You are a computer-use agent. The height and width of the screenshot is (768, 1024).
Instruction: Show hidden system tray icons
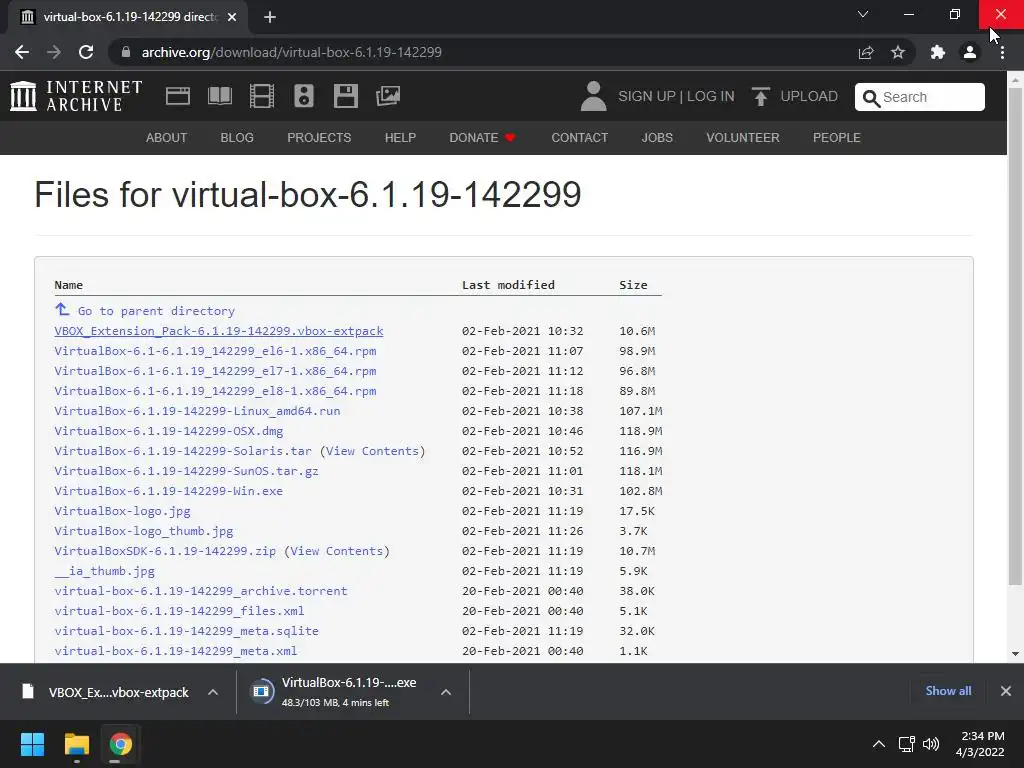[879, 744]
